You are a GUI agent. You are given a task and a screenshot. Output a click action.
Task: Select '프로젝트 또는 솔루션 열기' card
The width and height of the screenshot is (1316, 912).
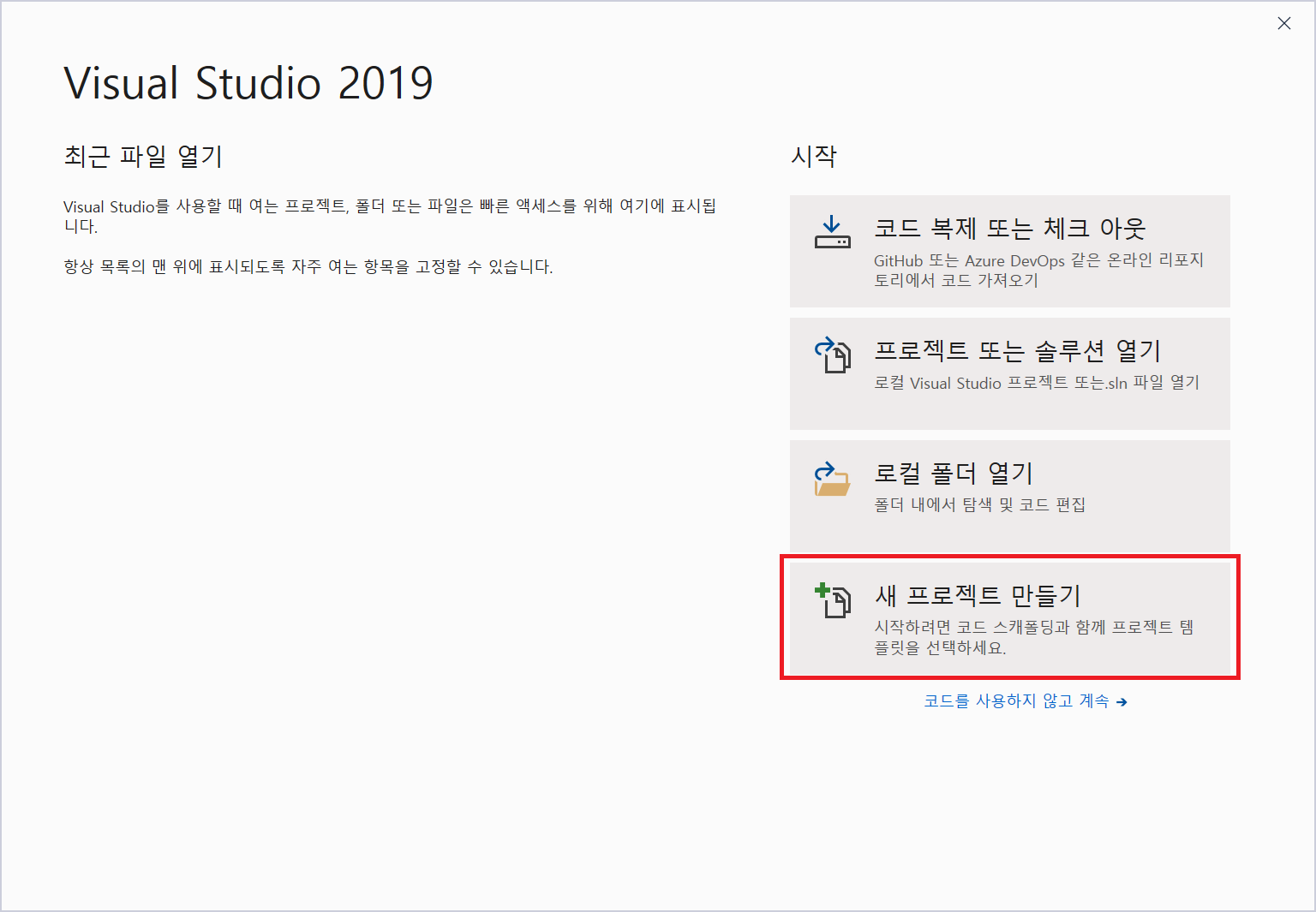pos(1009,373)
